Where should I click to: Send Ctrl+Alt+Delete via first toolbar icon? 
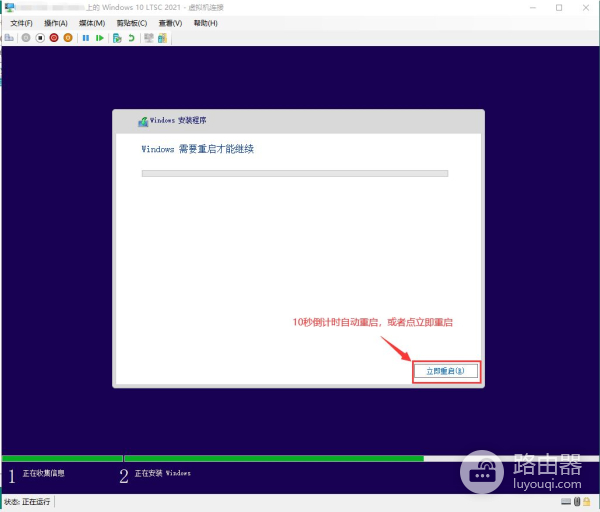pos(9,38)
